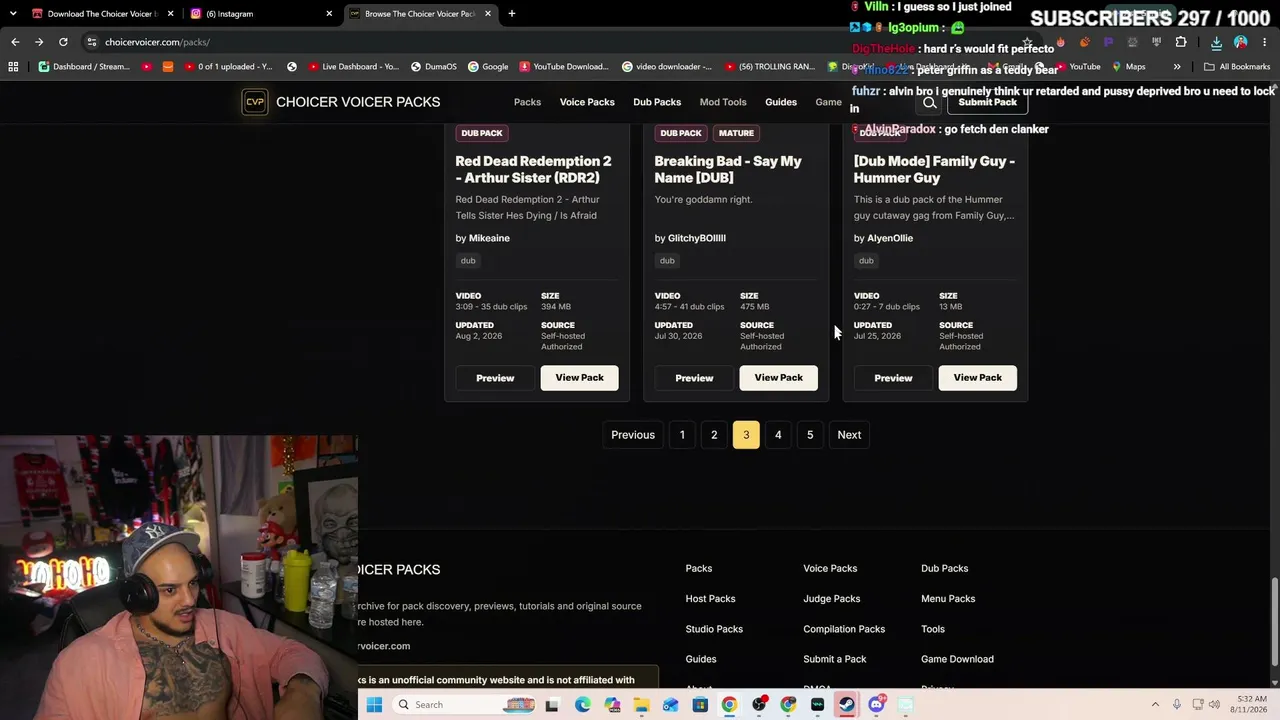Preview the Family Guy Hummer Guy pack
Image resolution: width=1280 pixels, height=720 pixels.
[893, 378]
